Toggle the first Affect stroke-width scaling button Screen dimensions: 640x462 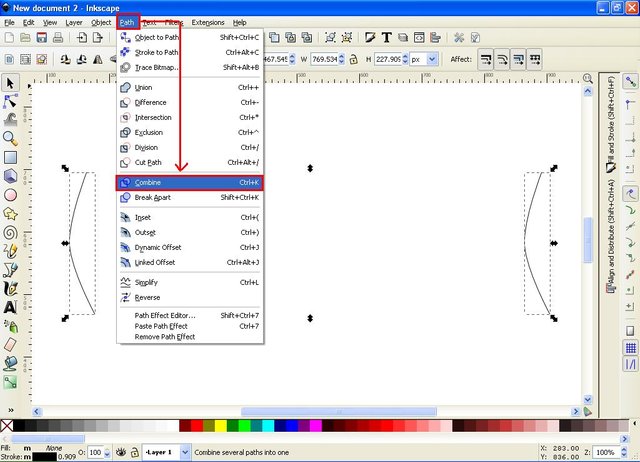486,60
